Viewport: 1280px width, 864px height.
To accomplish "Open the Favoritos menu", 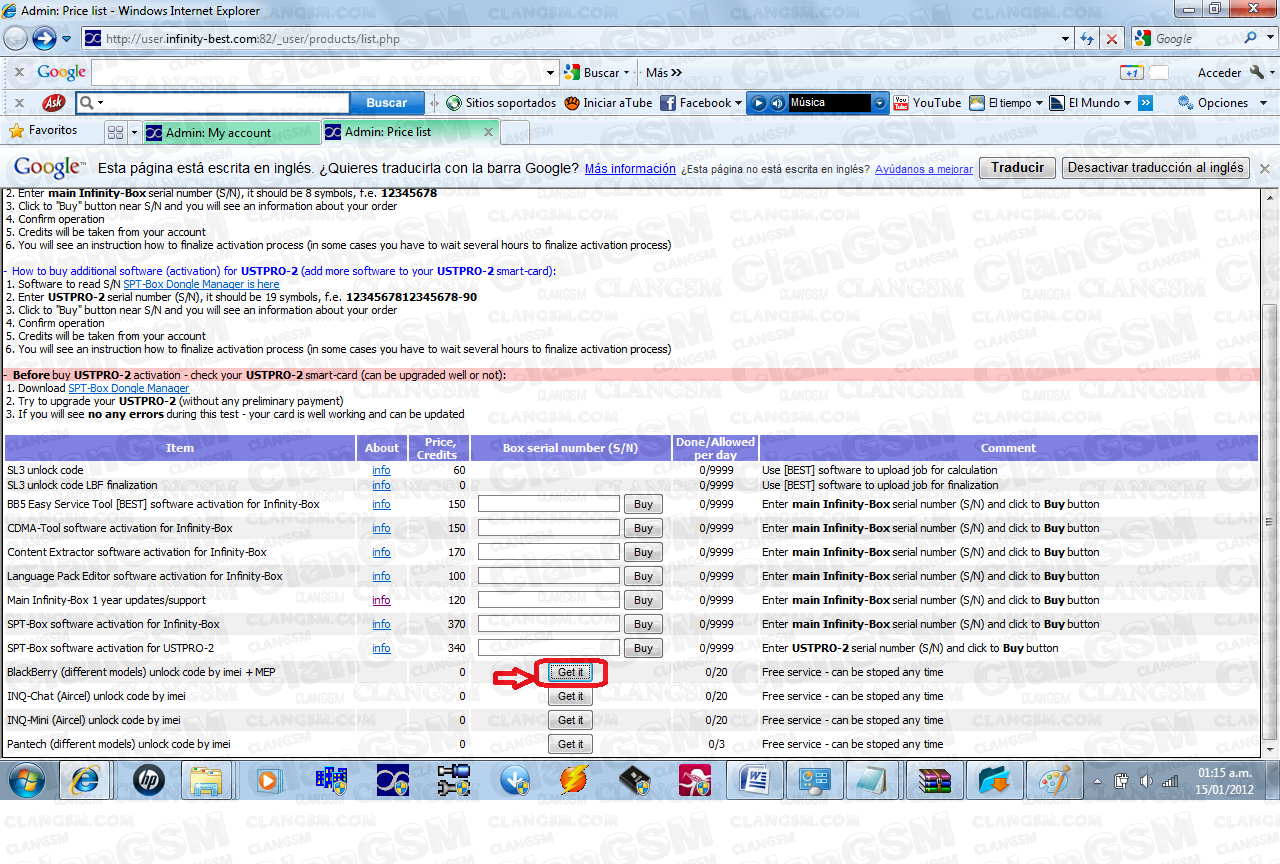I will click(48, 131).
